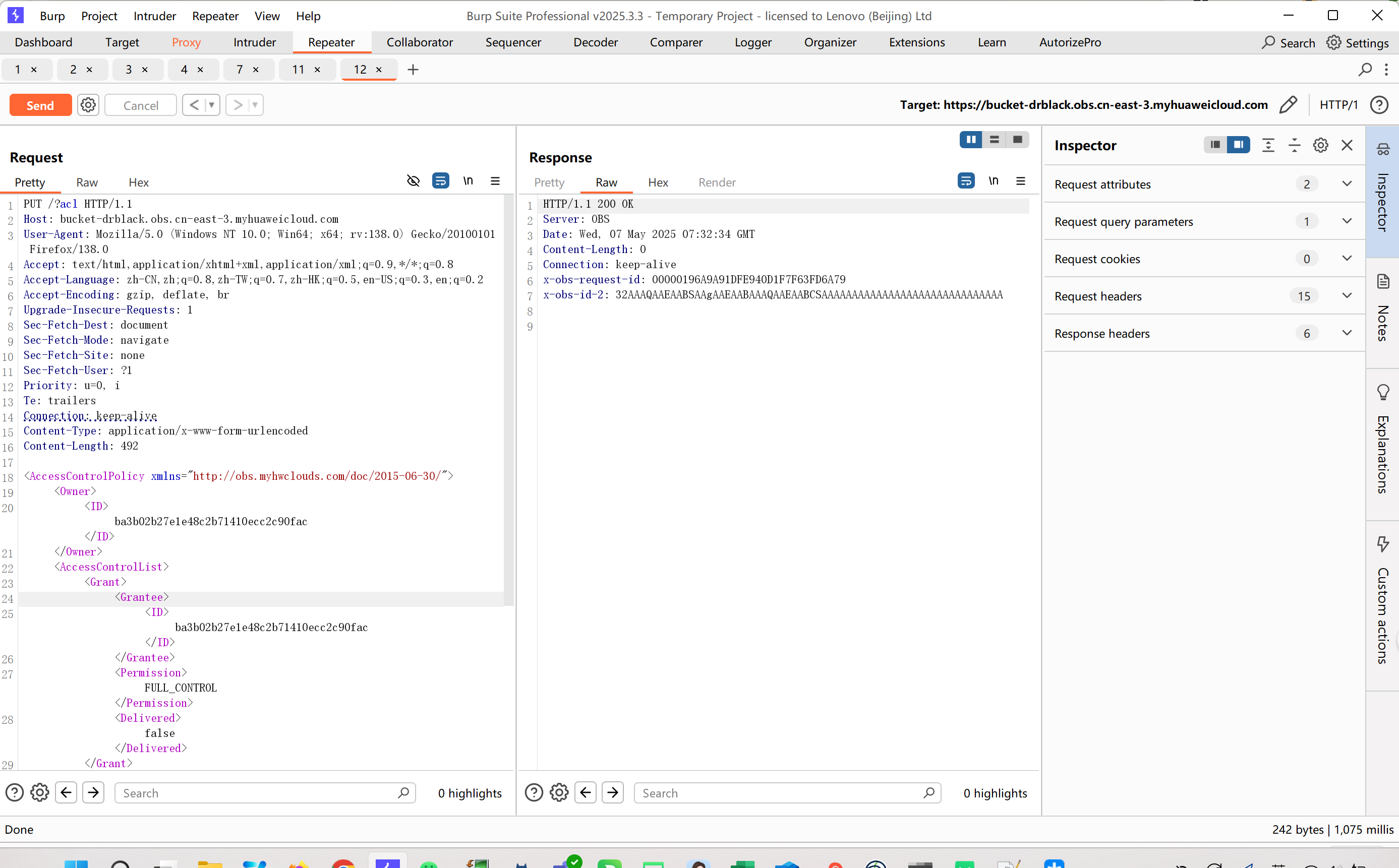This screenshot has height=868, width=1399.
Task: Expand all Inspector sections icon
Action: pyautogui.click(x=1268, y=145)
